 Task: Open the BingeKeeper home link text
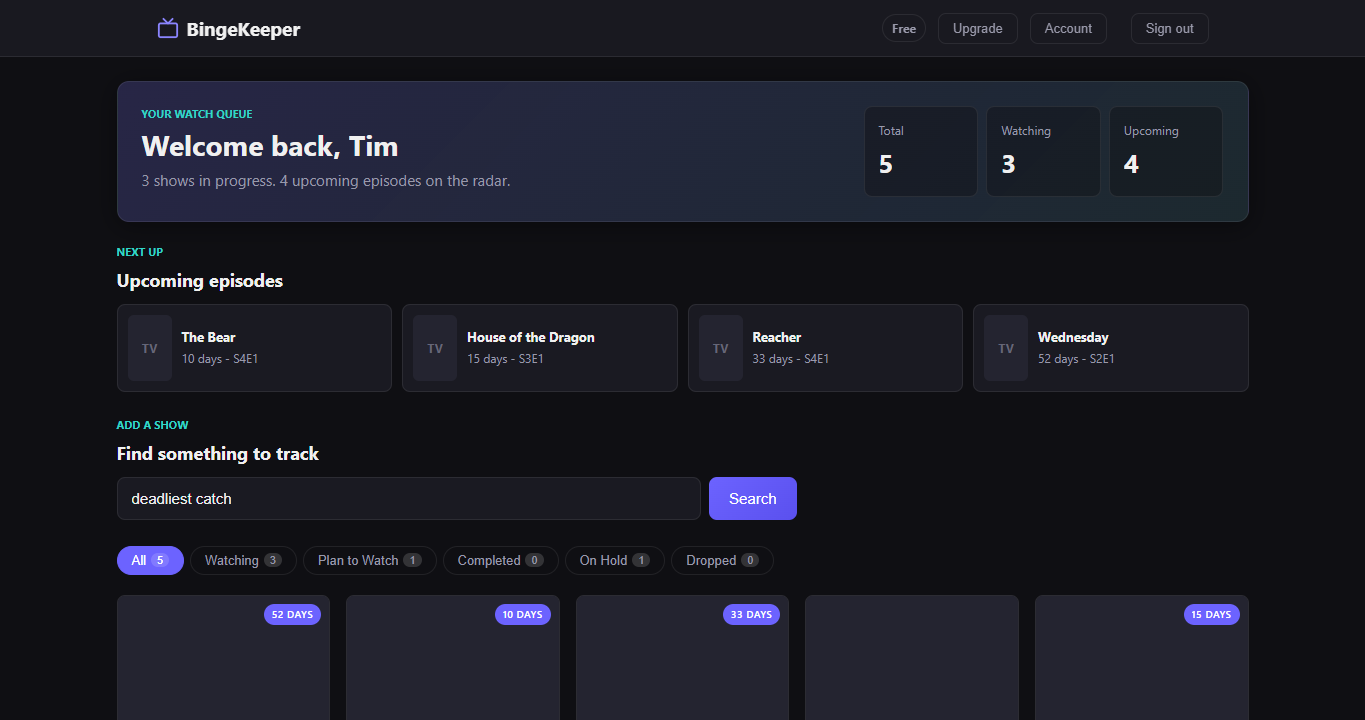coord(243,30)
